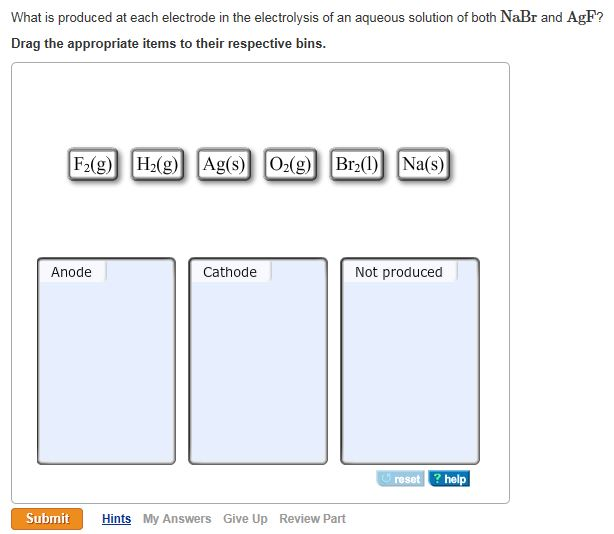
Task: Click the F₂(g) draggable tile
Action: pyautogui.click(x=93, y=164)
